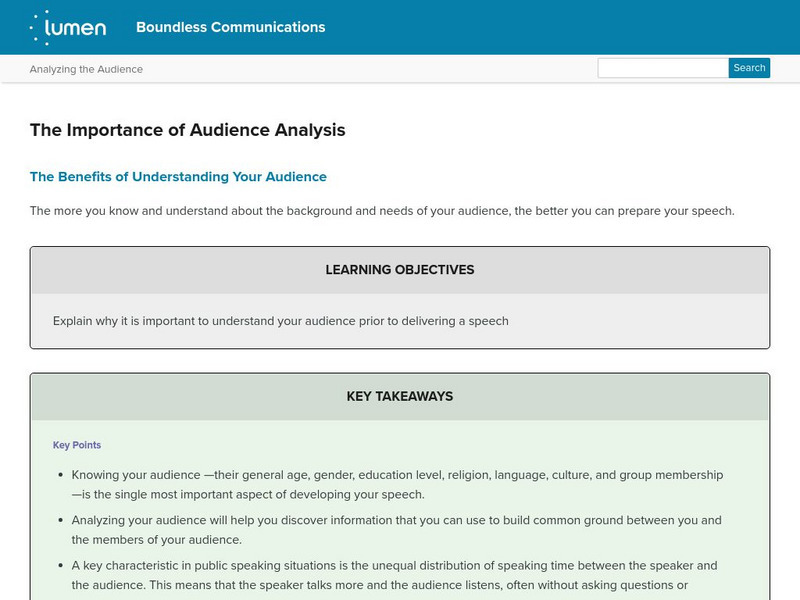
Task: Click the purple Key Points label
Action: point(77,445)
